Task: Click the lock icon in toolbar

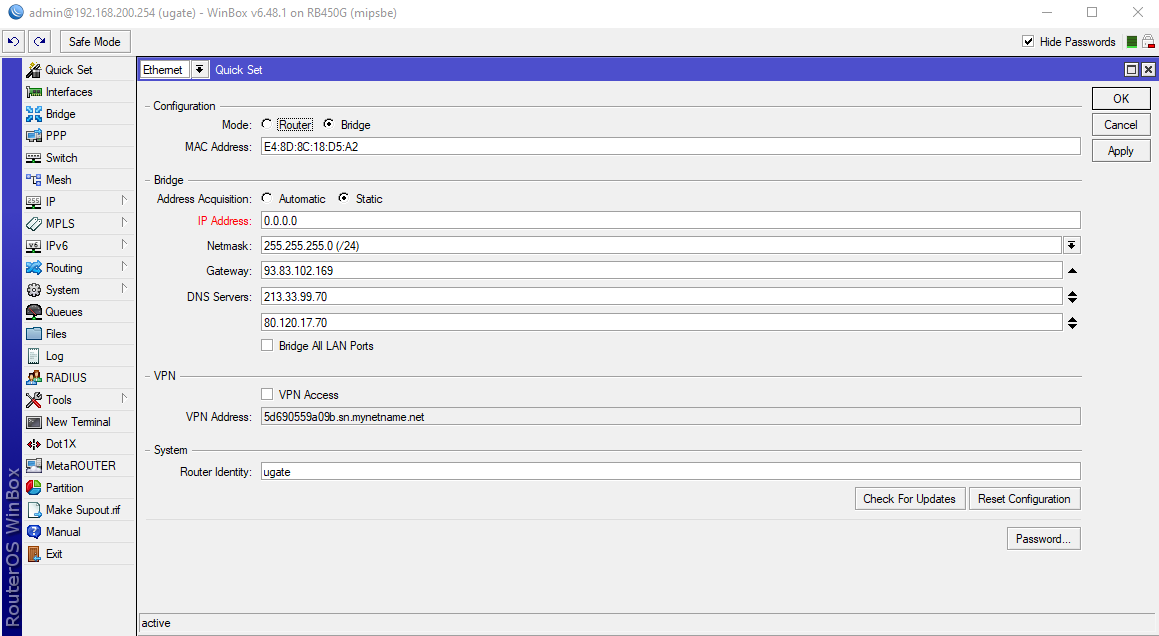Action: coord(1148,41)
